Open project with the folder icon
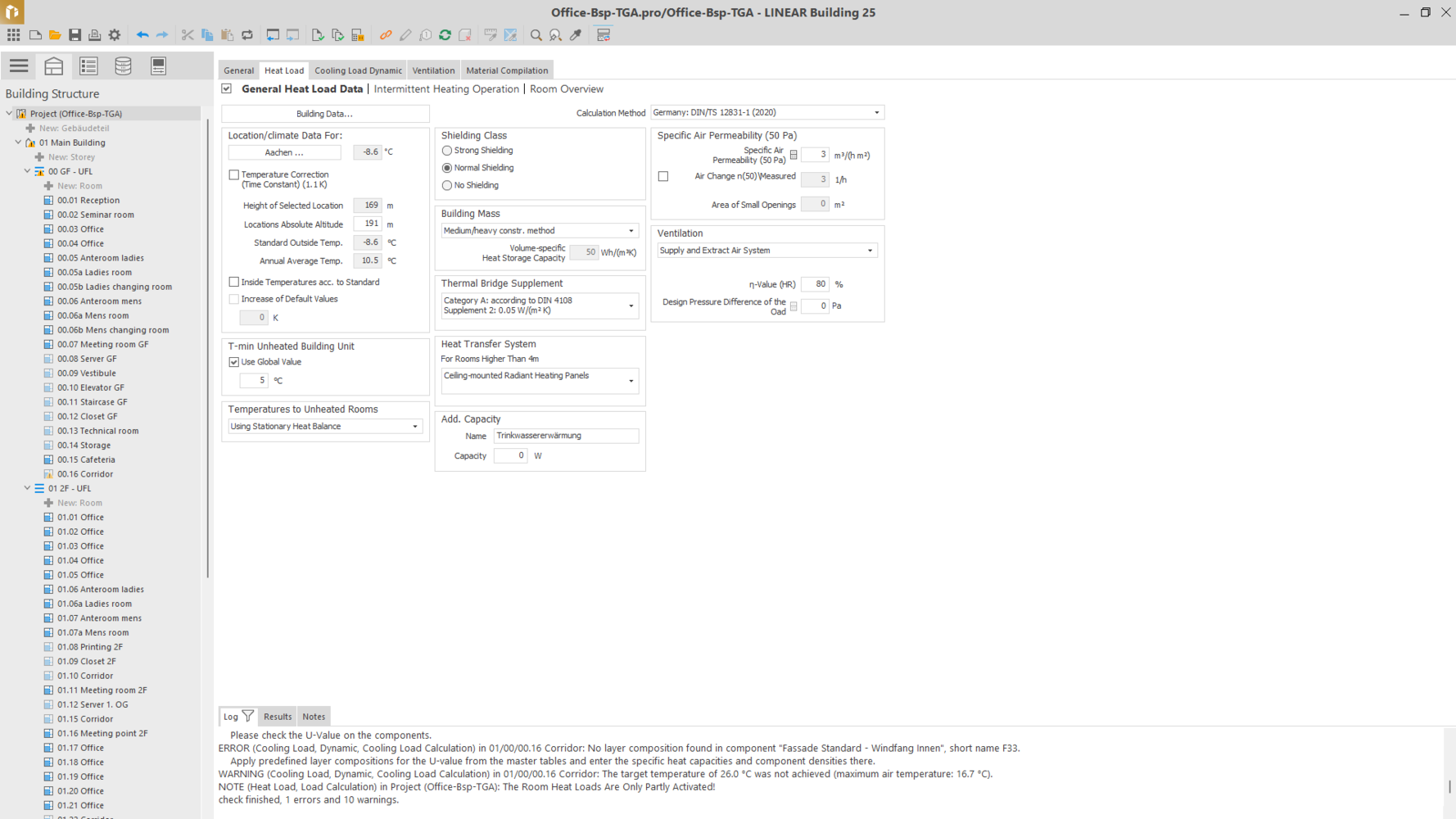The height and width of the screenshot is (819, 1456). pyautogui.click(x=55, y=35)
